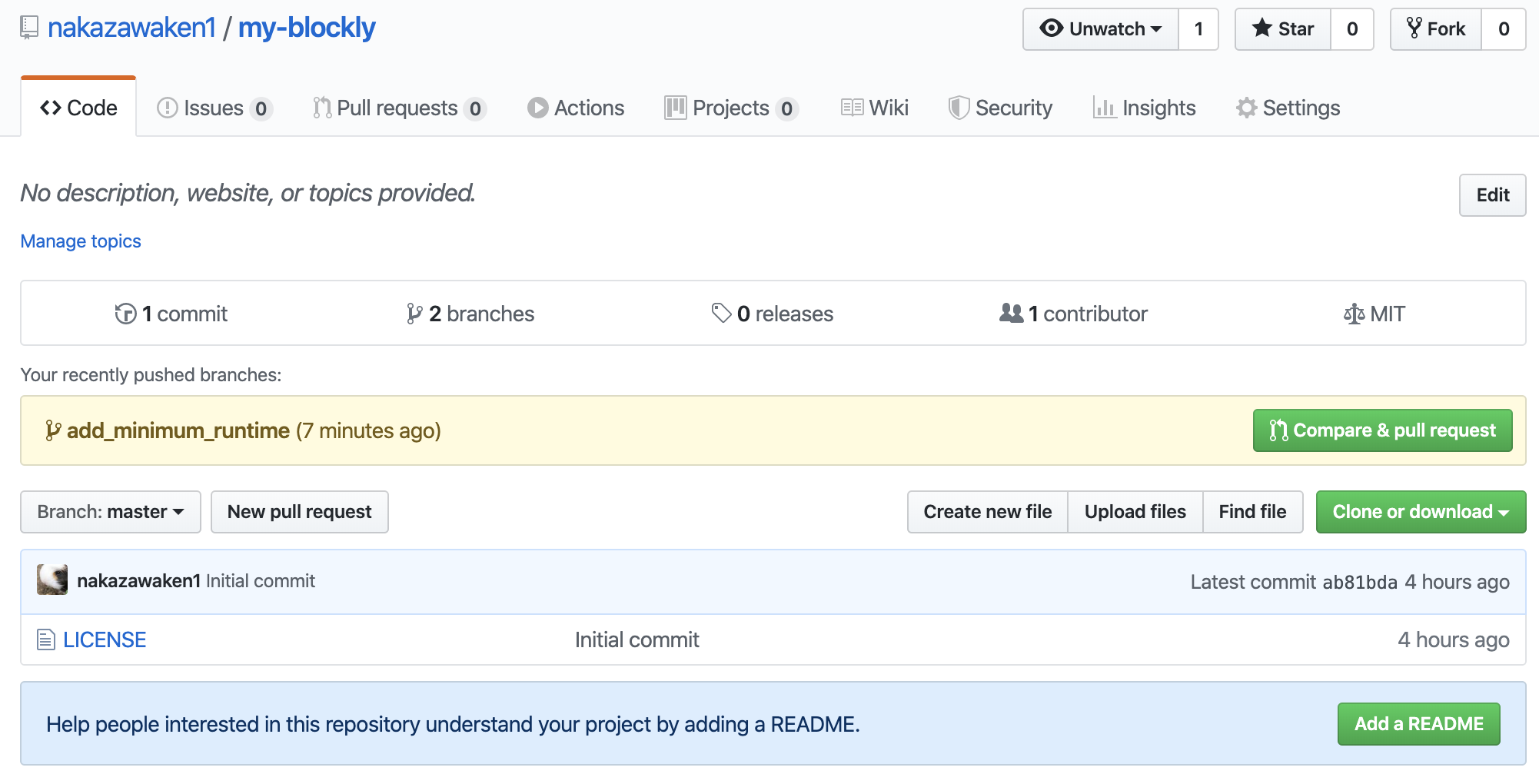Viewport: 1539px width, 784px height.
Task: Click the Settings gear icon
Action: (x=1246, y=108)
